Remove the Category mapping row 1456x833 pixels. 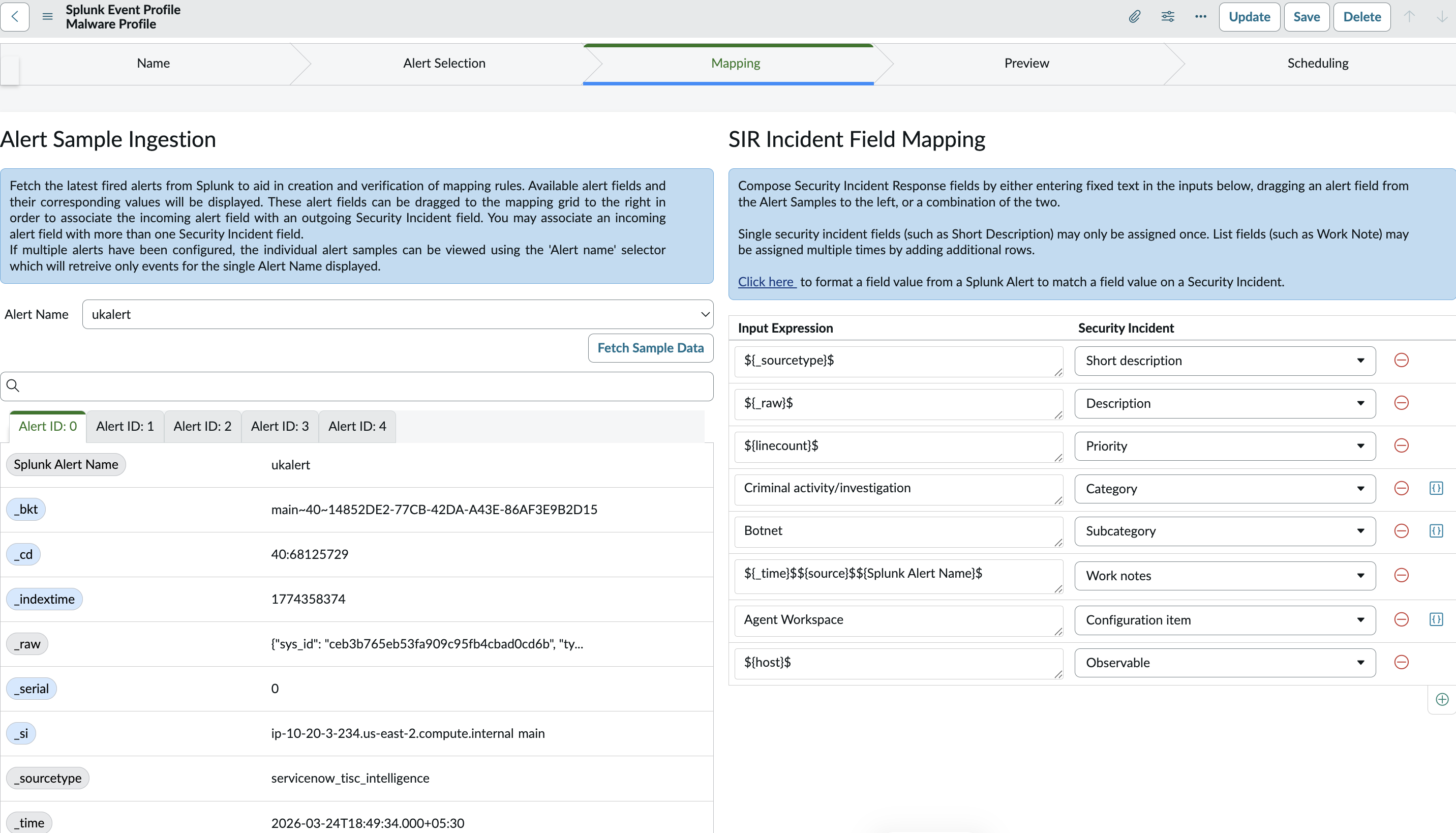point(1401,488)
